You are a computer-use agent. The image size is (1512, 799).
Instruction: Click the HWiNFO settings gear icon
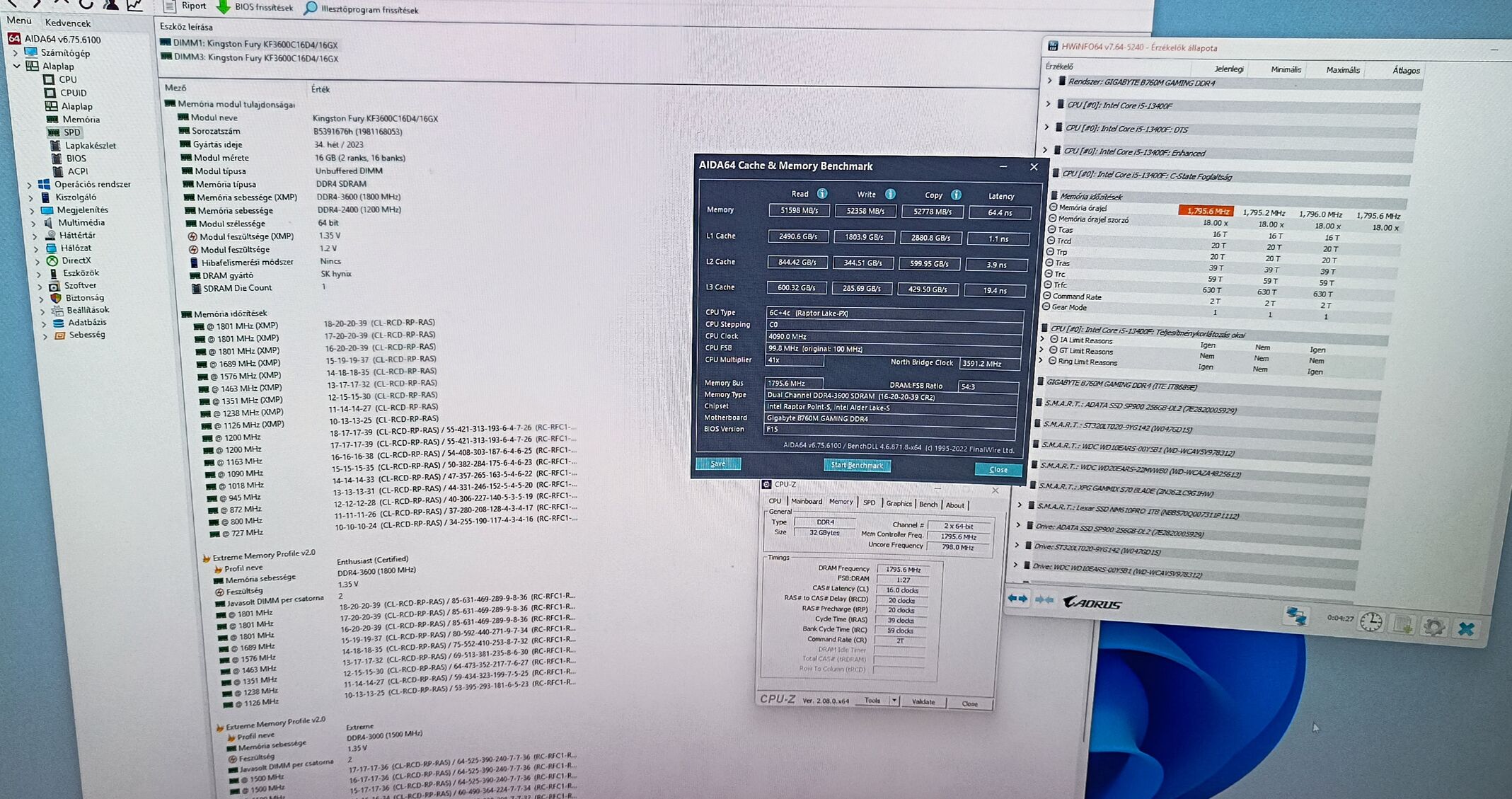pyautogui.click(x=1433, y=627)
